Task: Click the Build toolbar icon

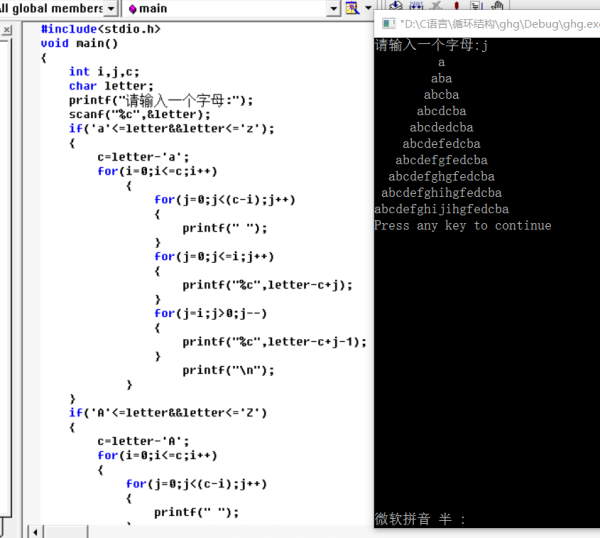Action: [x=416, y=5]
